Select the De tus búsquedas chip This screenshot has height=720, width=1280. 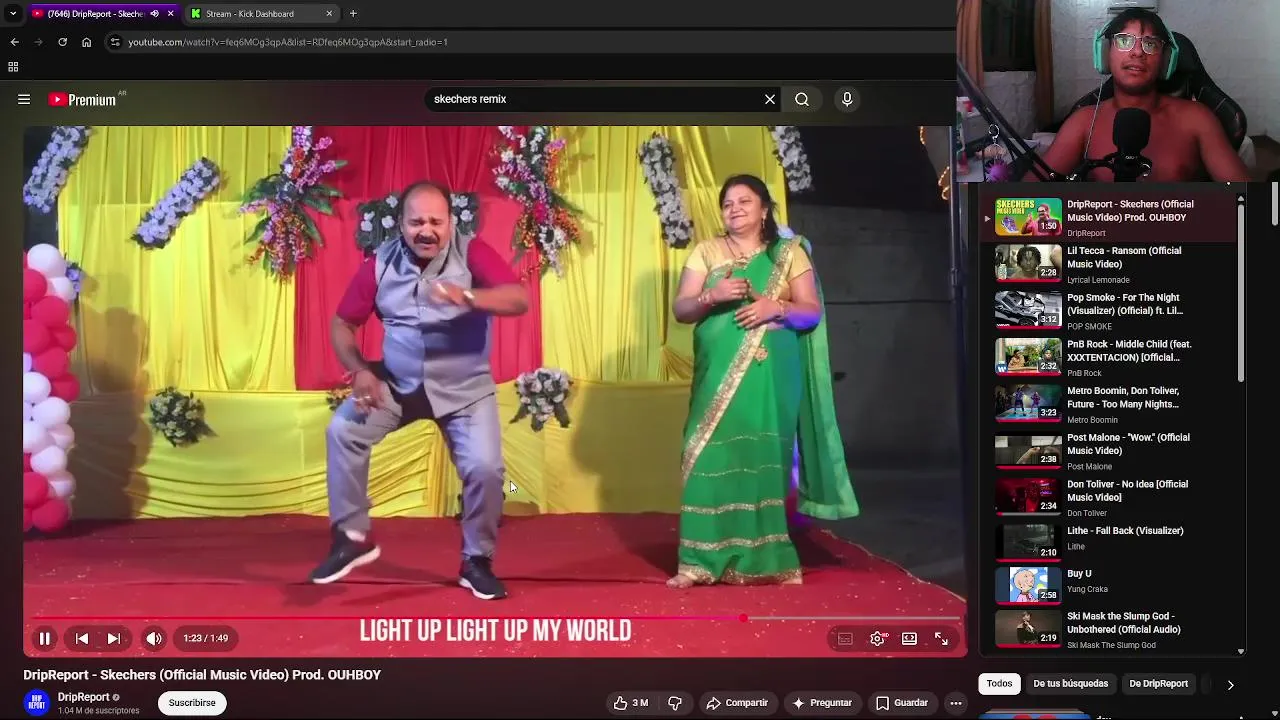click(1070, 684)
